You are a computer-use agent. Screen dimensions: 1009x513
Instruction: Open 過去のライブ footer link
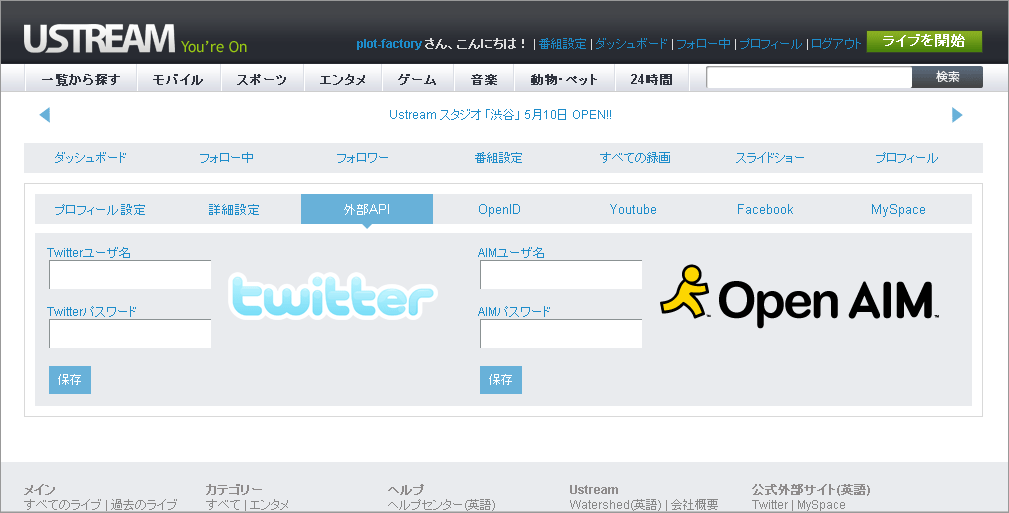pos(143,505)
